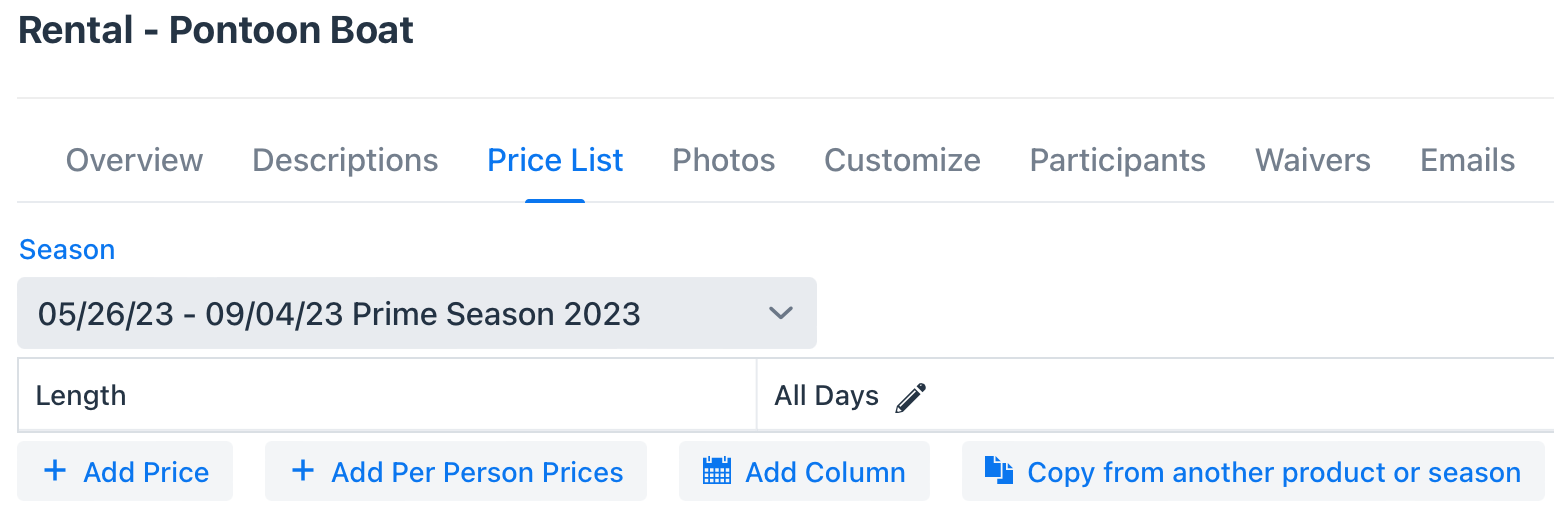Click the All Days column header text

pyautogui.click(x=826, y=396)
